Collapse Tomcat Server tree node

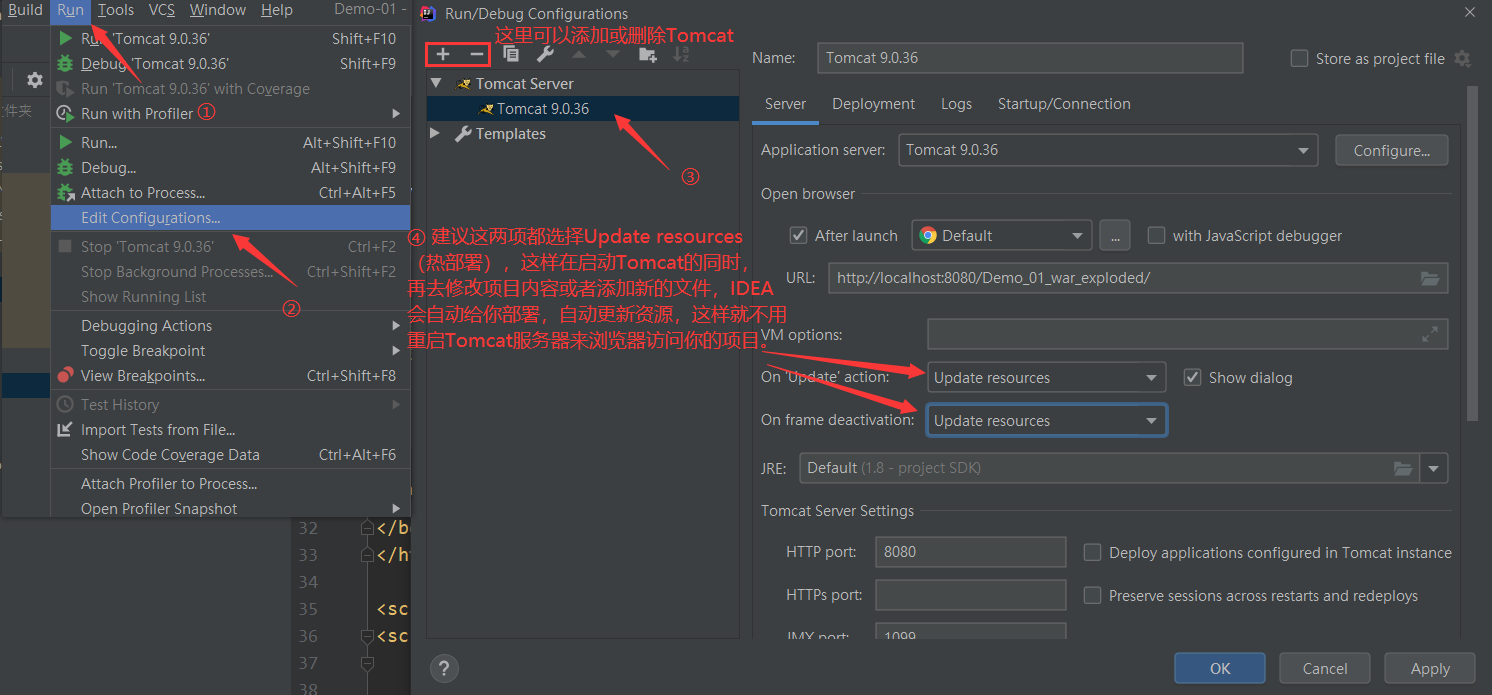[435, 83]
